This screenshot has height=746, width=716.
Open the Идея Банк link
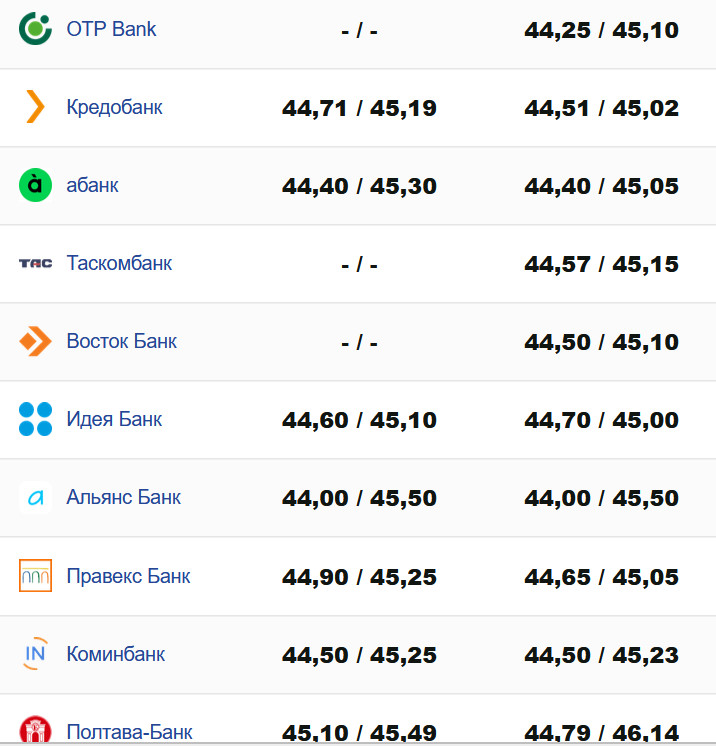click(114, 419)
